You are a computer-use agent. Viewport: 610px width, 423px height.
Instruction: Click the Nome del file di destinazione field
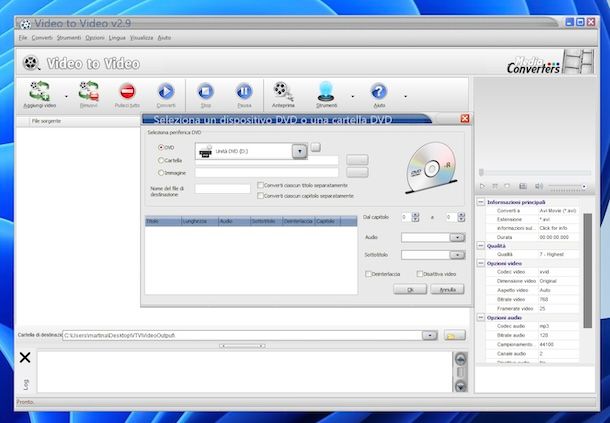223,189
